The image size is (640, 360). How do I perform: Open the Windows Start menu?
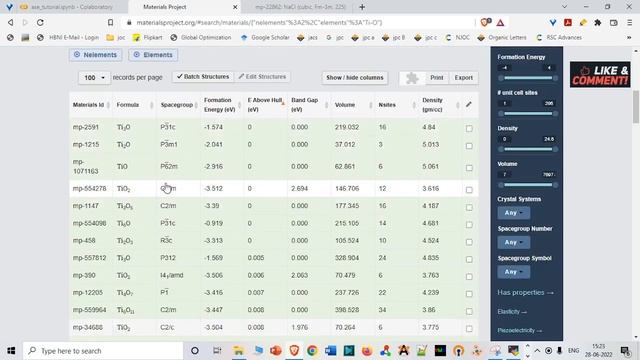coord(11,351)
